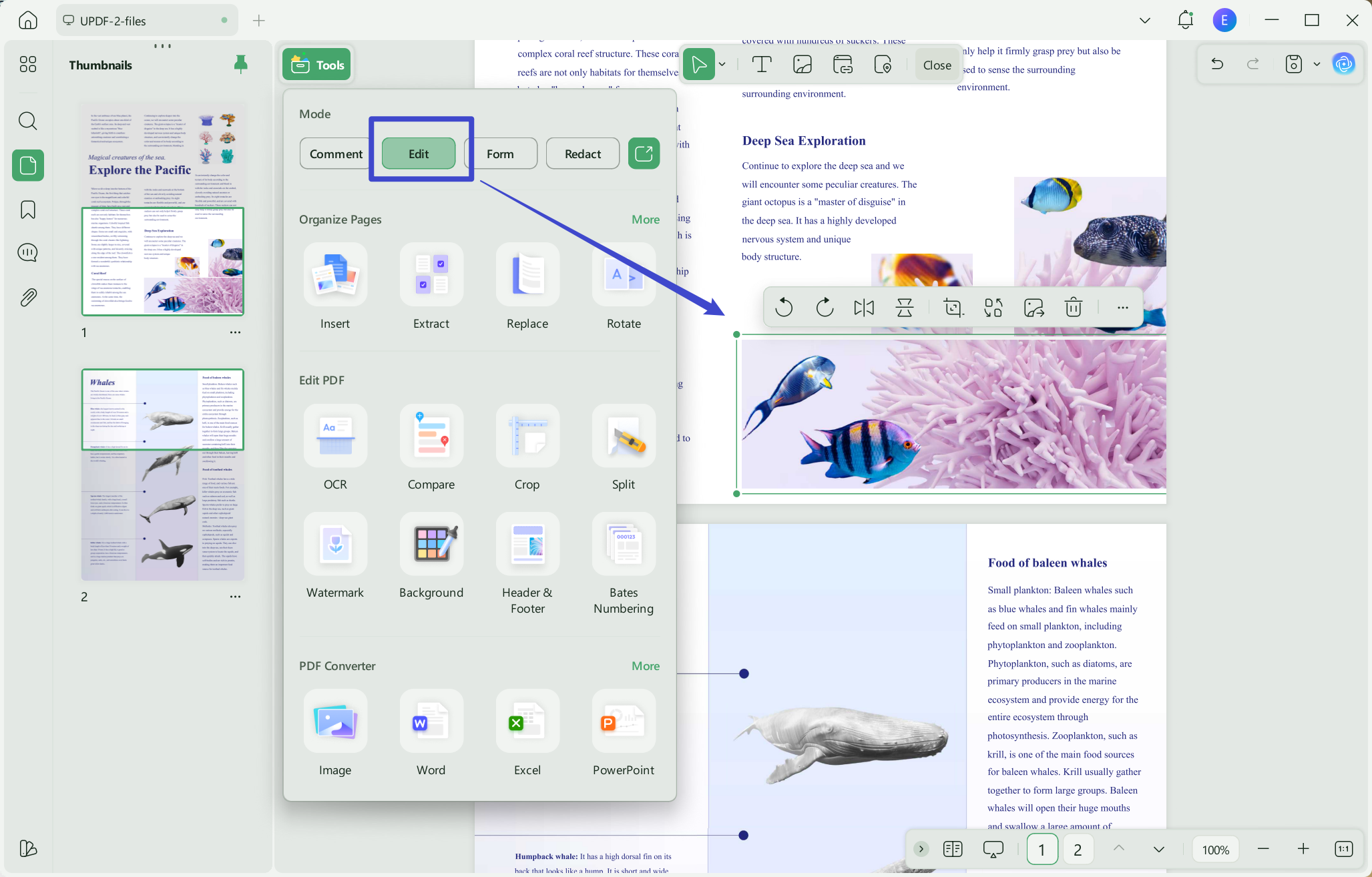Switch to Comment mode
The width and height of the screenshot is (1372, 877).
coord(336,154)
